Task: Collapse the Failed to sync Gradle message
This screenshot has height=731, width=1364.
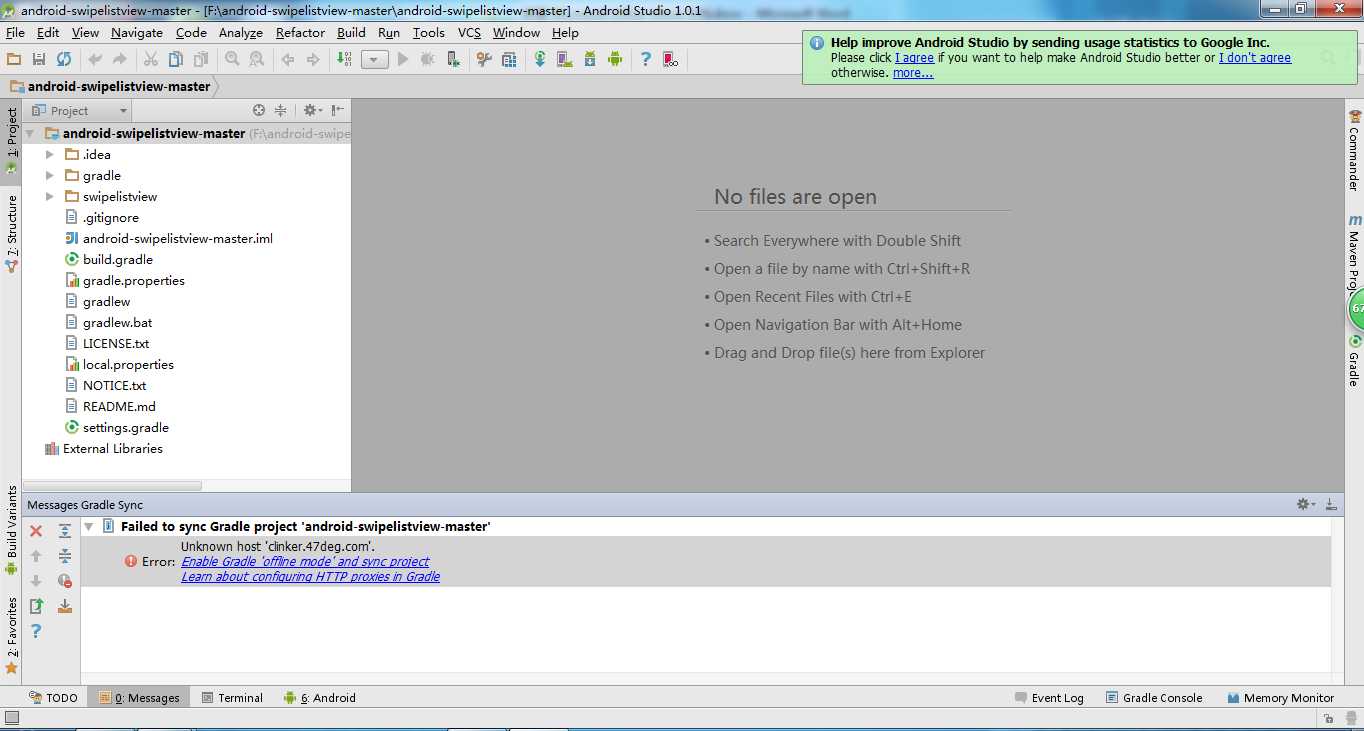Action: pos(89,526)
